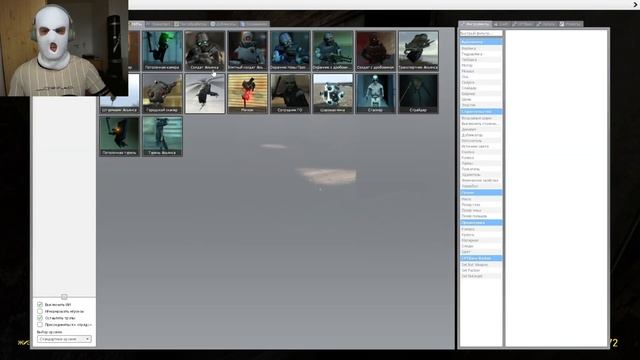640x360 pixels.
Task: Choose the Источник света tool
Action: [481, 146]
